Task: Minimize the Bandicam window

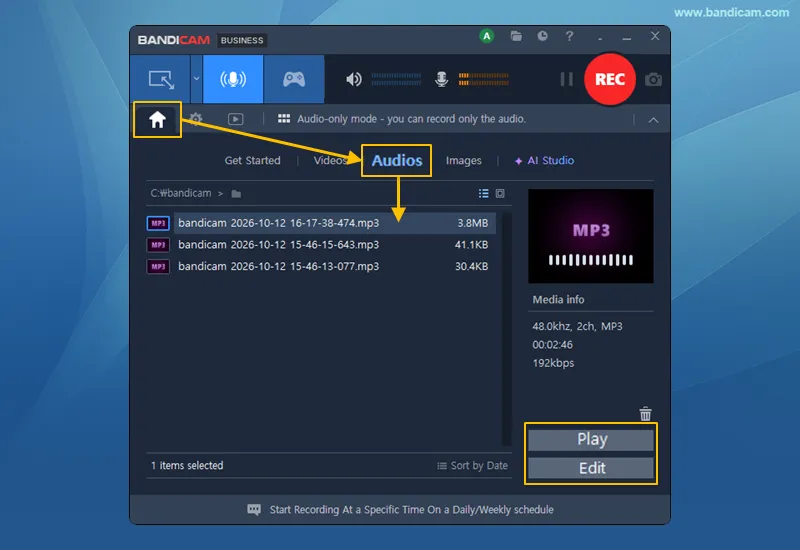Action: [627, 37]
